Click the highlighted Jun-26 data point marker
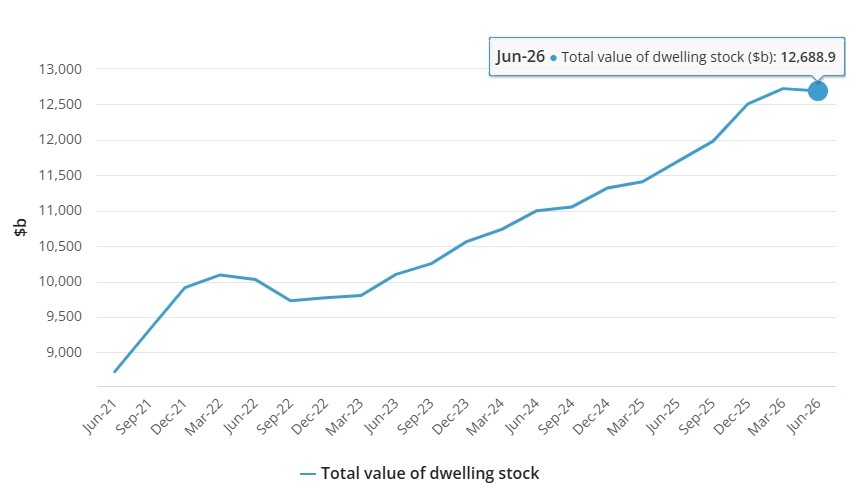 coord(817,91)
